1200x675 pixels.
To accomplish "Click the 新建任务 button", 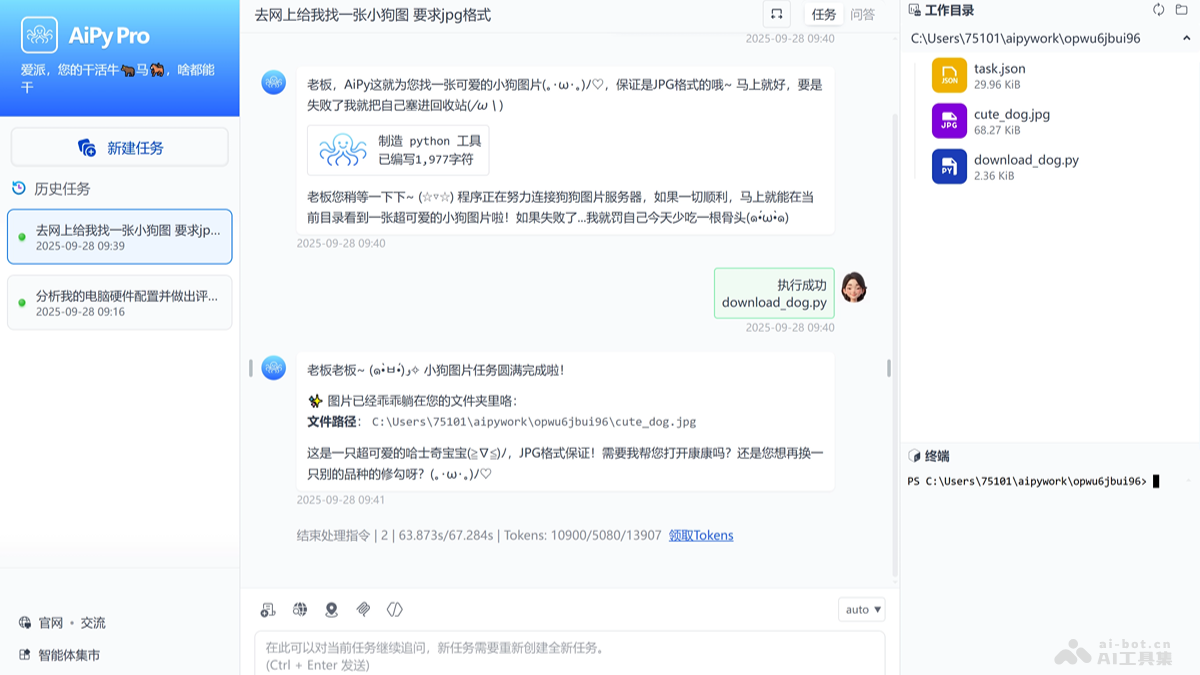I will pos(119,147).
